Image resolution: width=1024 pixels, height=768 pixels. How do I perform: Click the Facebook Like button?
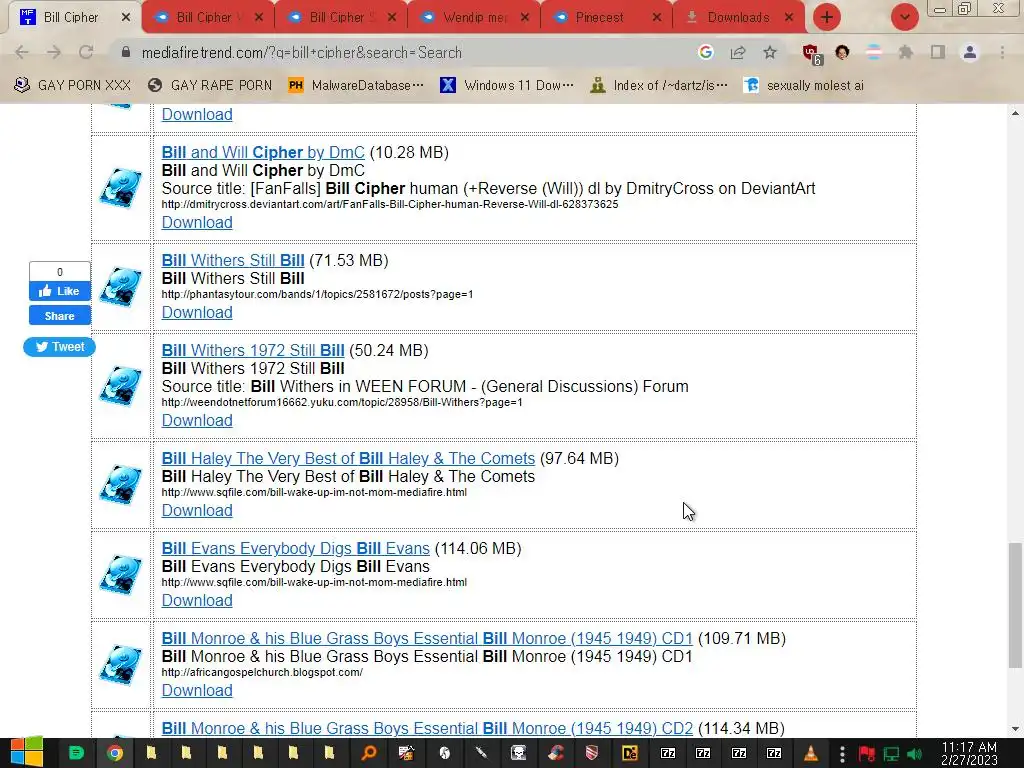coord(59,291)
